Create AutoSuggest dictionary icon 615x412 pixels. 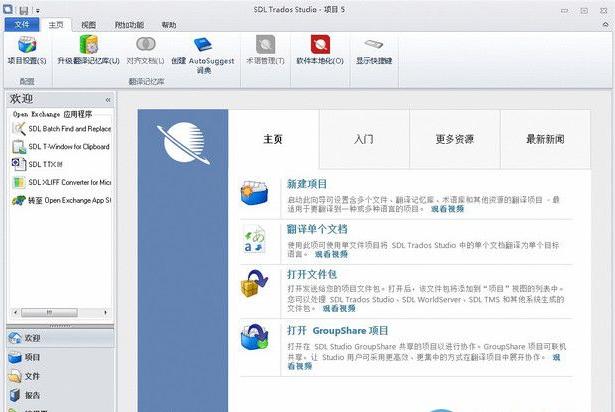tap(203, 45)
